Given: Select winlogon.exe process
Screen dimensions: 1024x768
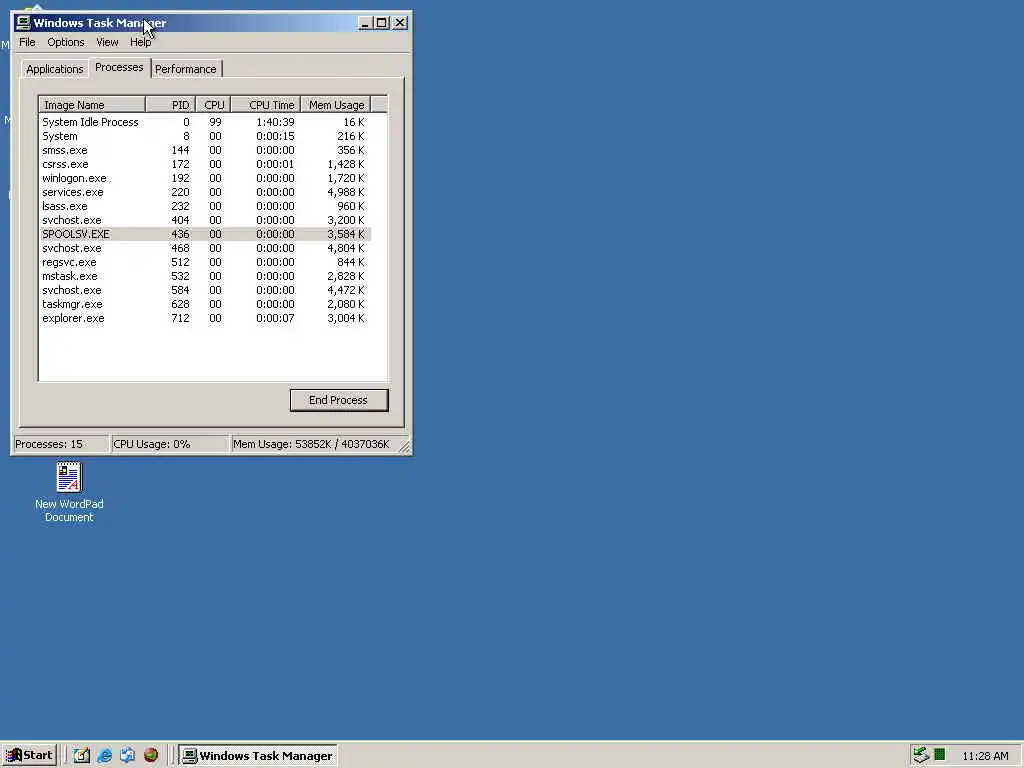Looking at the screenshot, I should [x=205, y=178].
